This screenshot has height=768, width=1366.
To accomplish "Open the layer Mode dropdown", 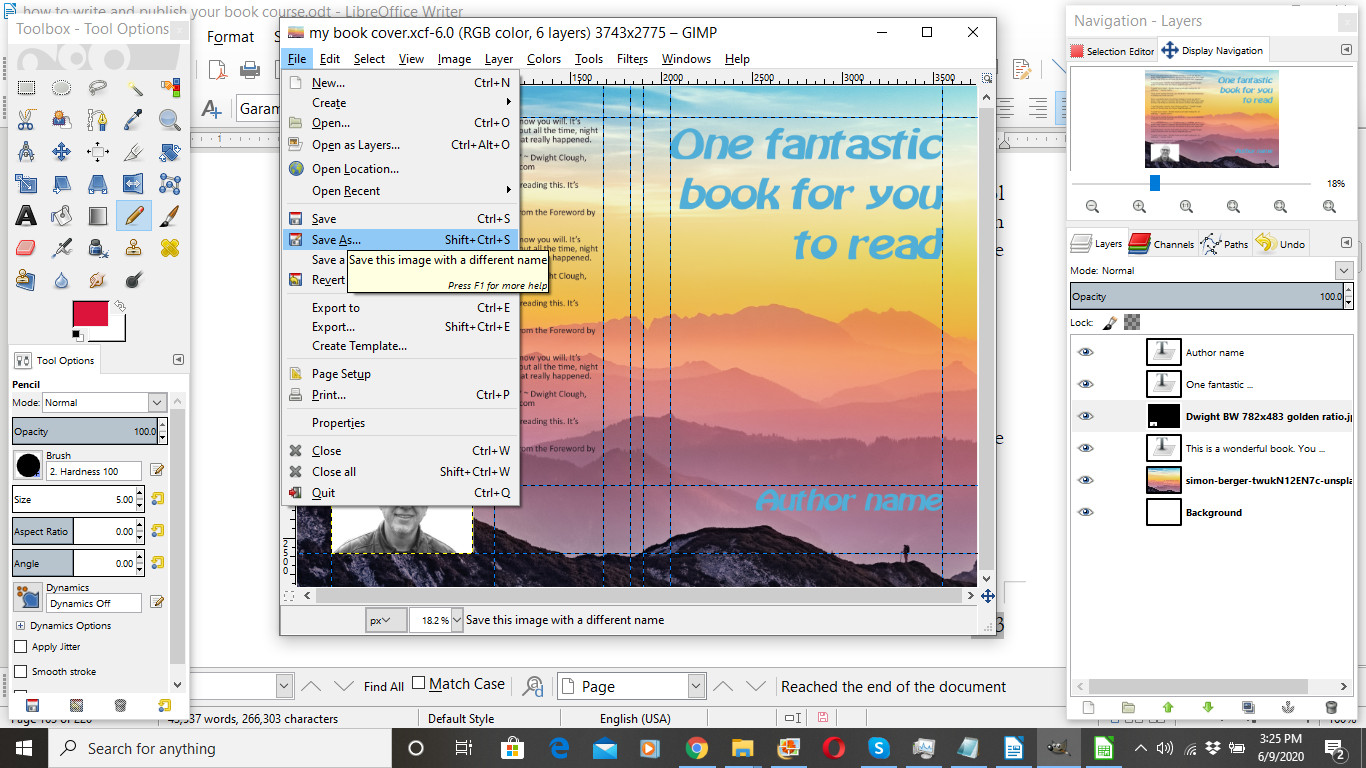I will [x=1343, y=270].
